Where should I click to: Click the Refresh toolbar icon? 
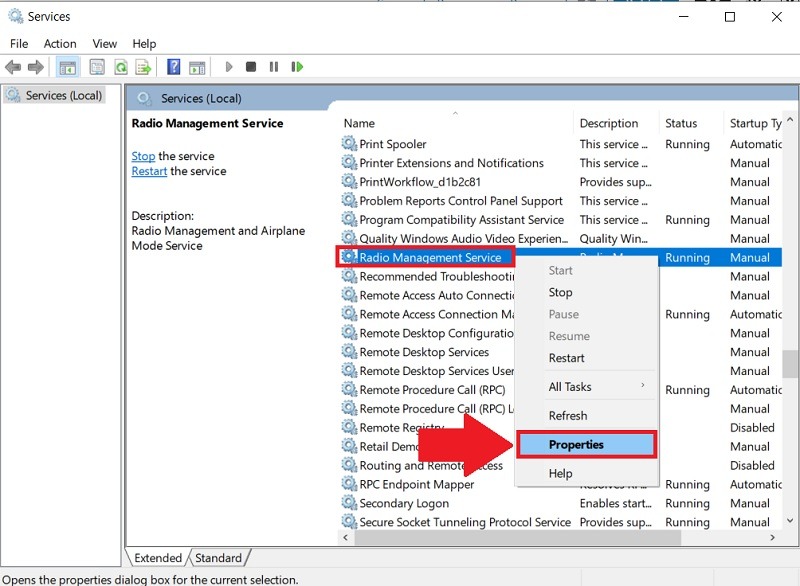click(120, 67)
